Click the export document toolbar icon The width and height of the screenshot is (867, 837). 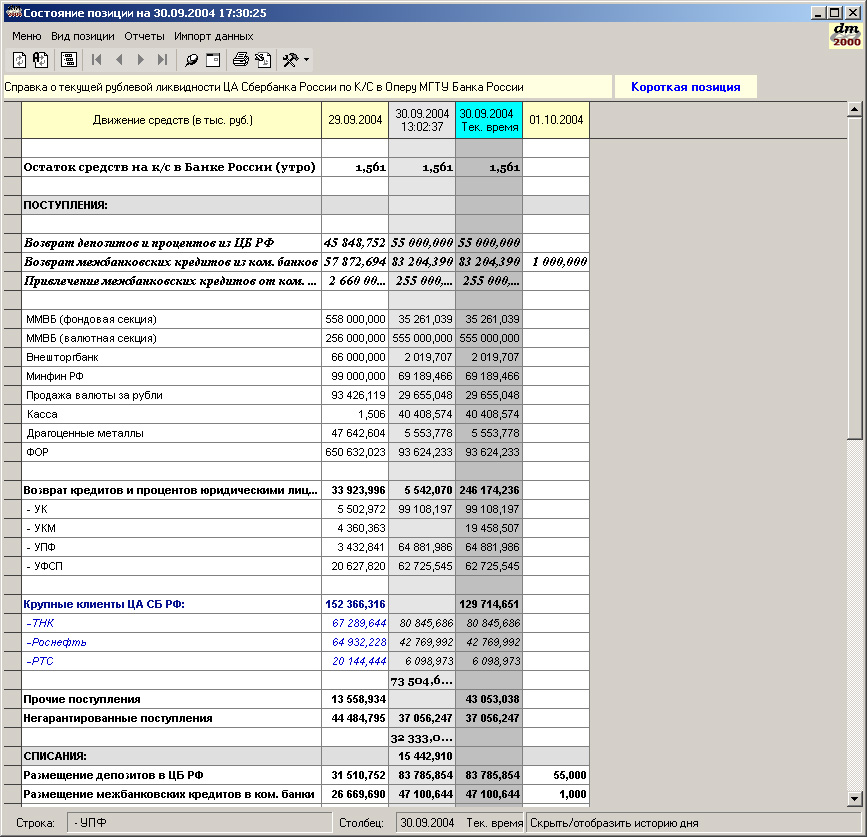(x=263, y=60)
